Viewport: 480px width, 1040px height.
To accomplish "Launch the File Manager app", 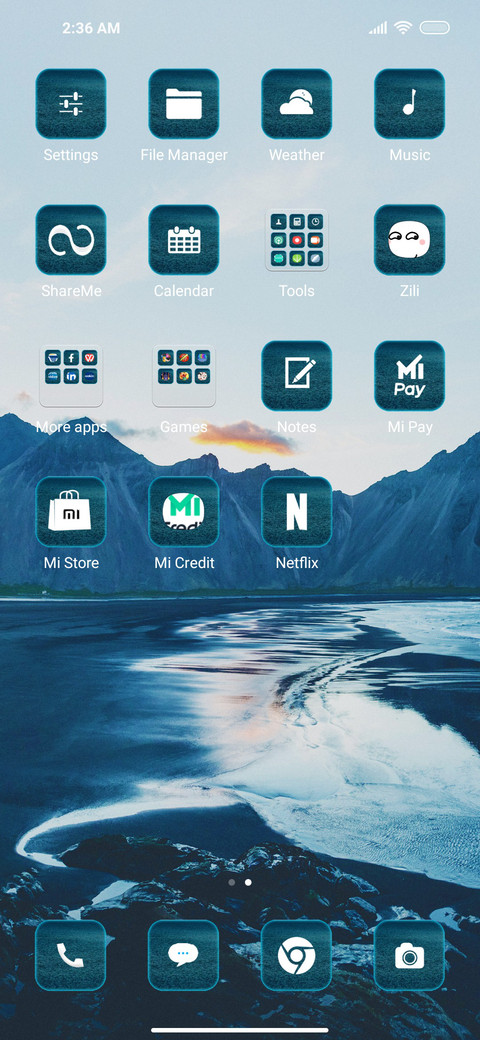I will coord(184,104).
